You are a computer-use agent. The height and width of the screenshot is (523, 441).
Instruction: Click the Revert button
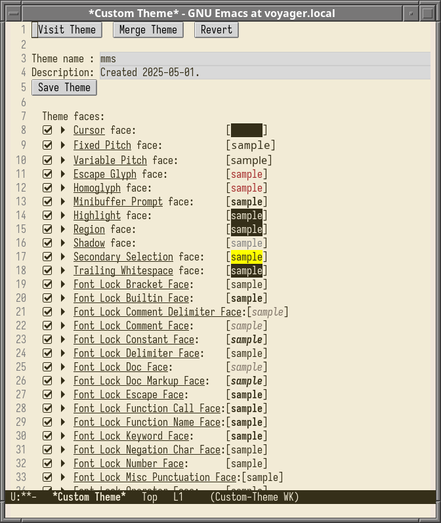pos(216,30)
